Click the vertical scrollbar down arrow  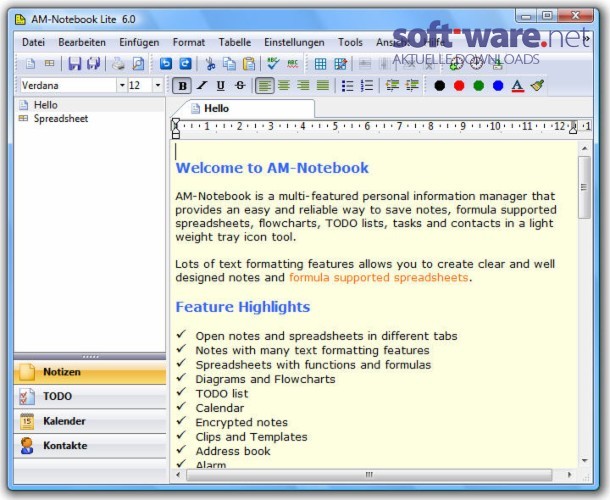[584, 461]
